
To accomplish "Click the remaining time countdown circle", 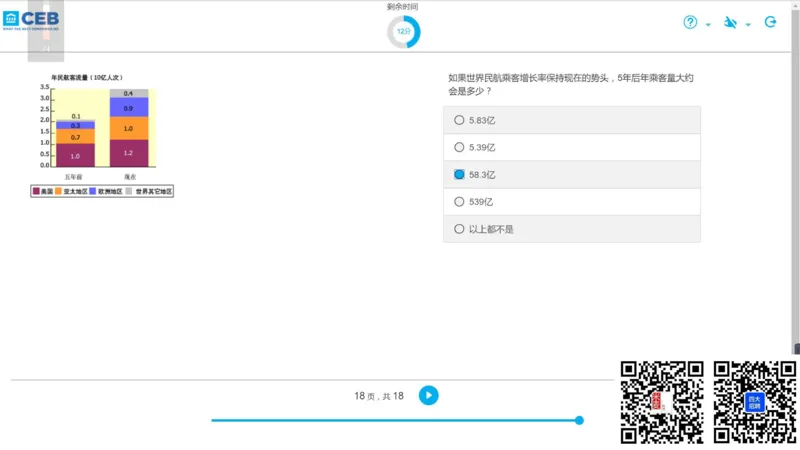I will click(404, 32).
